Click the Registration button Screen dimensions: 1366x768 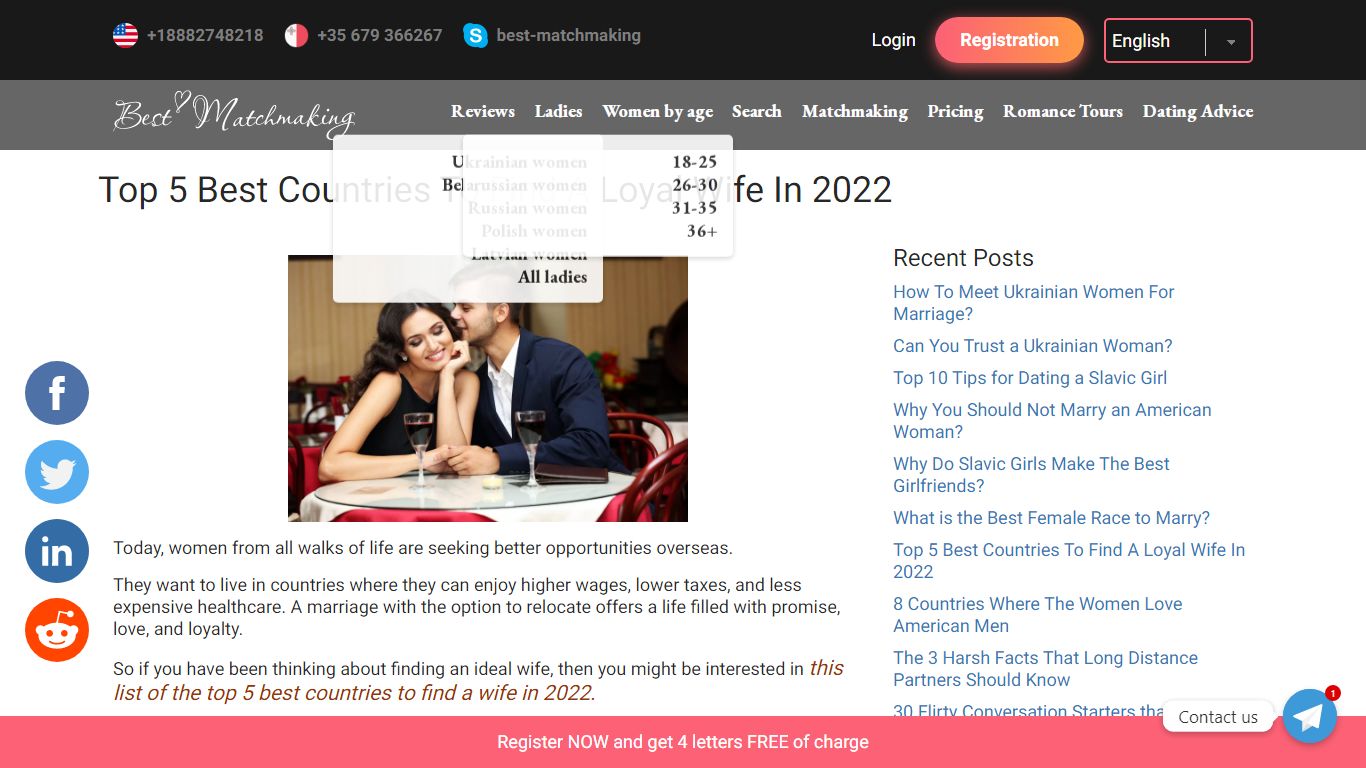pos(1009,40)
